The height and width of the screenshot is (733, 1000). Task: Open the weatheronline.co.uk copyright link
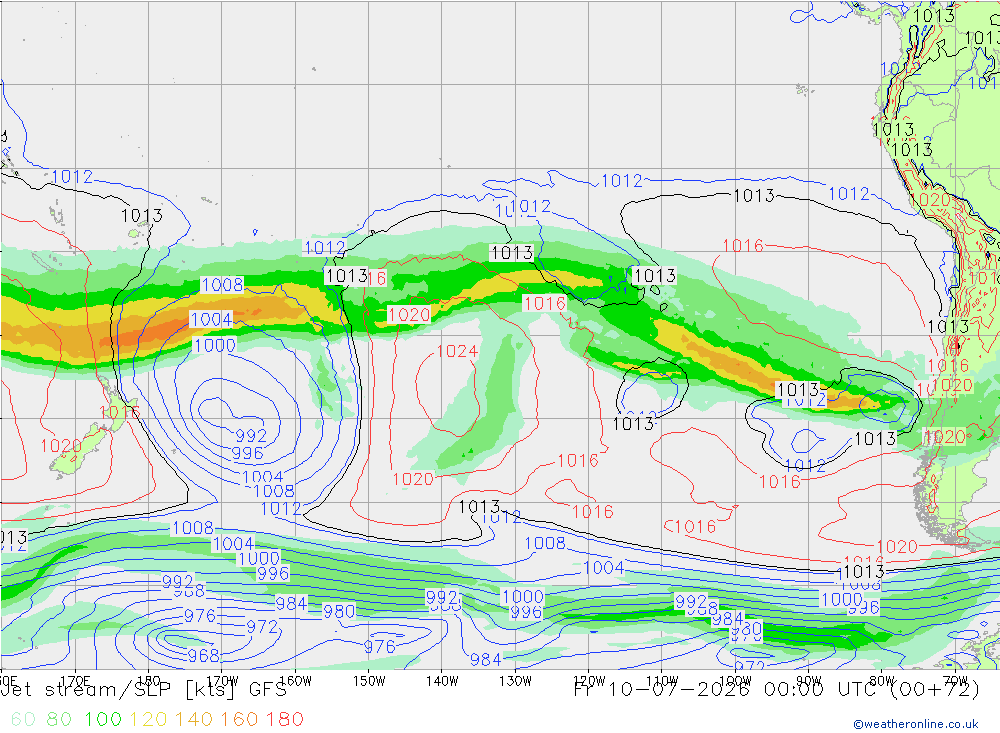pyautogui.click(x=916, y=724)
